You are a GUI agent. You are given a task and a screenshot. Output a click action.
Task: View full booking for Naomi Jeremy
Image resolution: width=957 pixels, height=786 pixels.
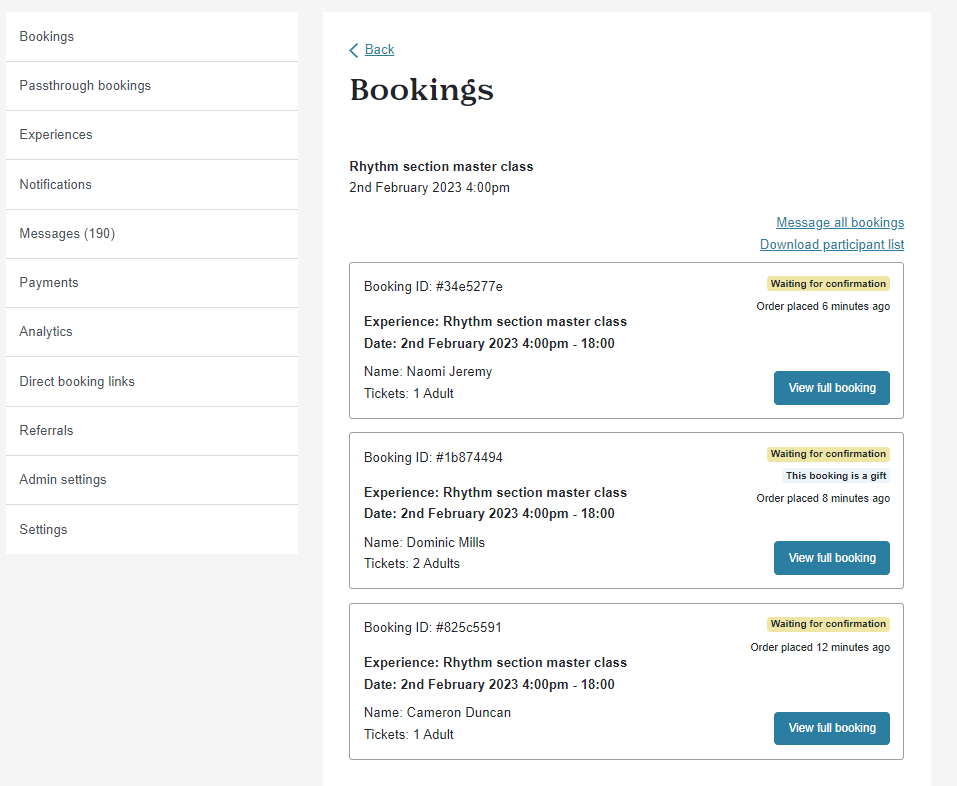(x=831, y=388)
